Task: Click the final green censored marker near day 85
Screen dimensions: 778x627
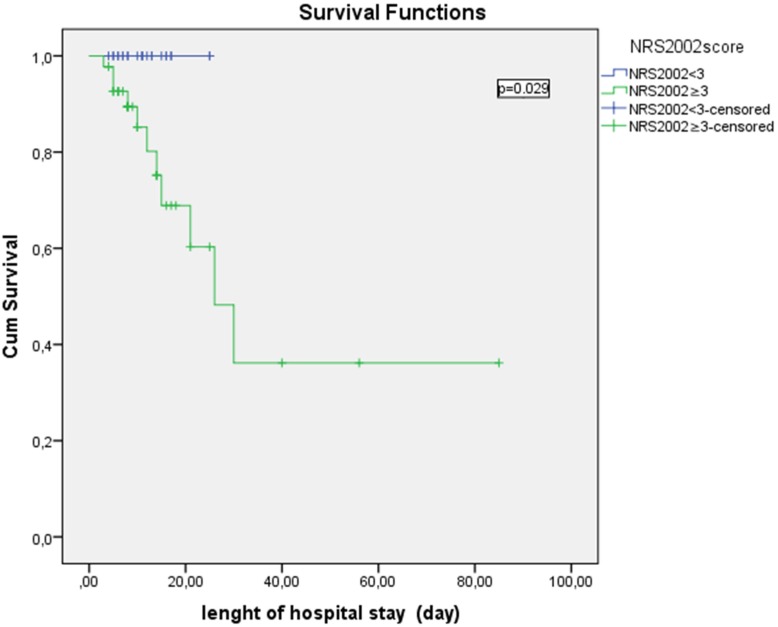Action: click(499, 363)
